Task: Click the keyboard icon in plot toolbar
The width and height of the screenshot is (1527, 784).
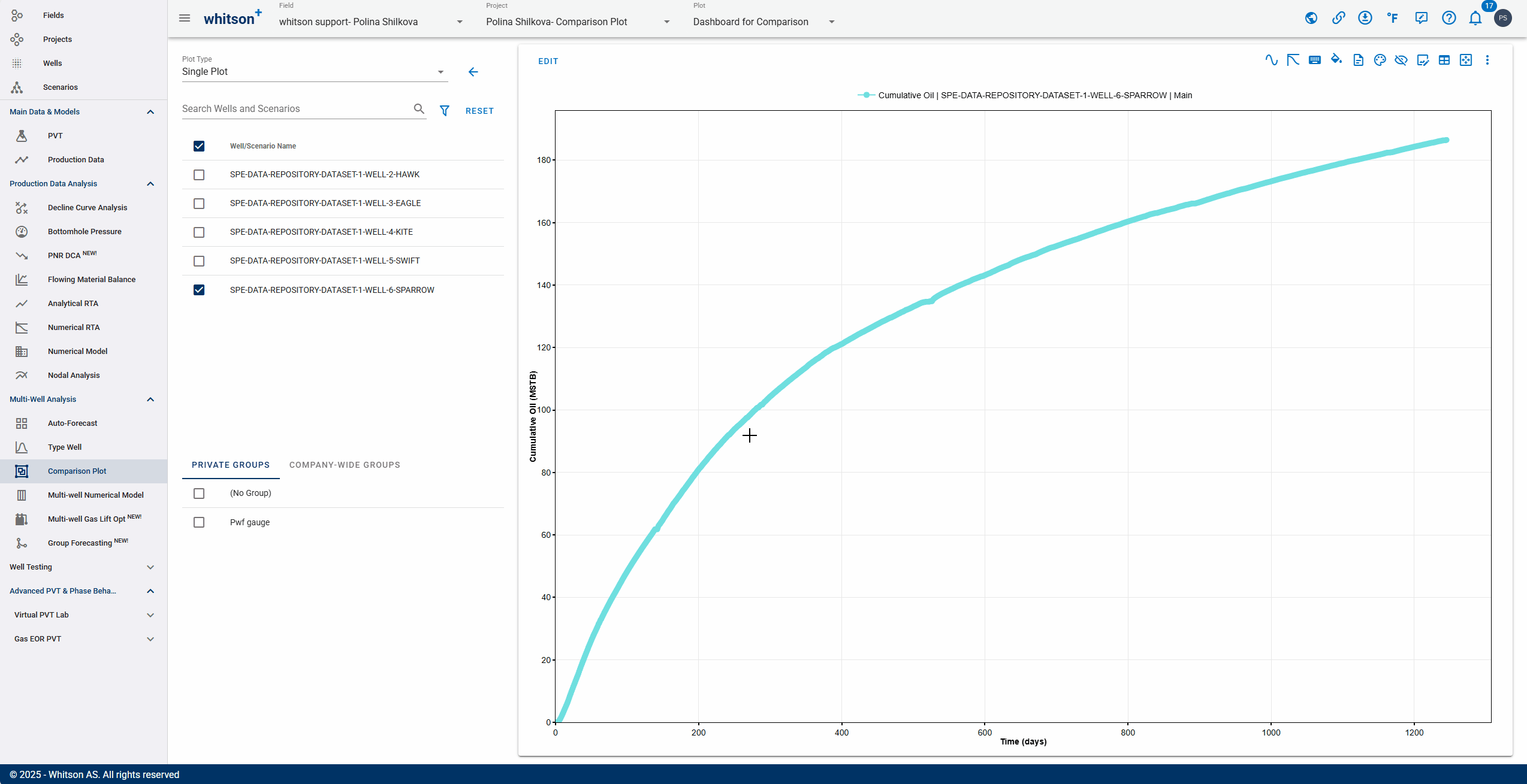Action: 1314,60
